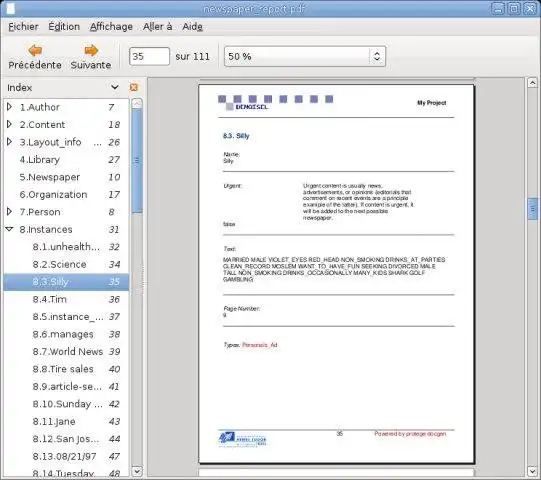
Task: Select the 8.12.San Jos... index entry
Action: (66, 439)
